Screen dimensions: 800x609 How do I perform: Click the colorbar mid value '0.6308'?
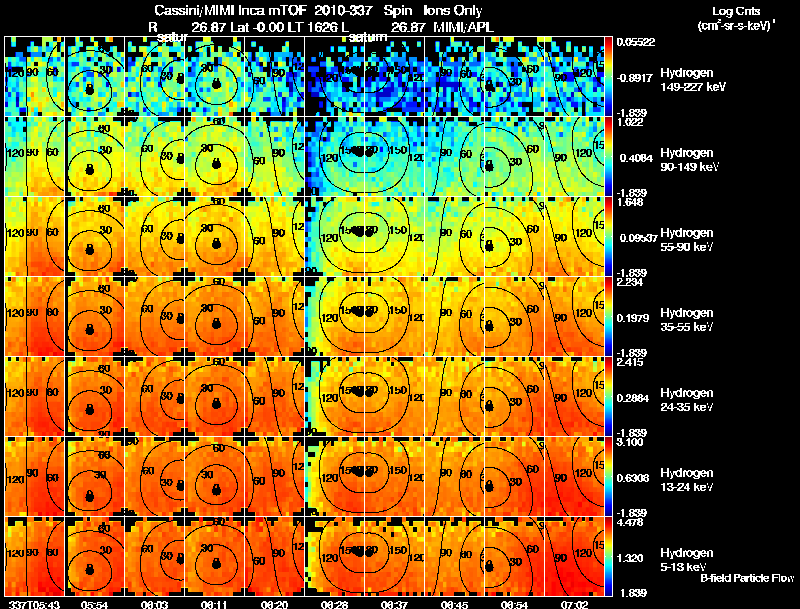click(633, 478)
